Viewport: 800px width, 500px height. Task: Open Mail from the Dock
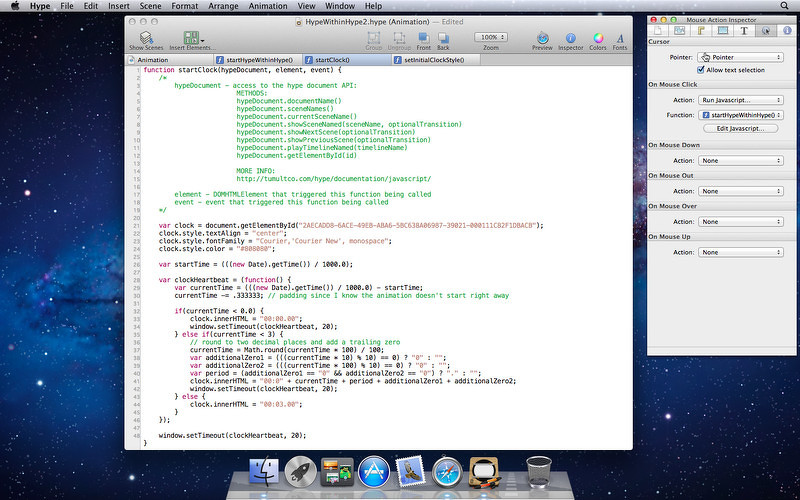410,470
